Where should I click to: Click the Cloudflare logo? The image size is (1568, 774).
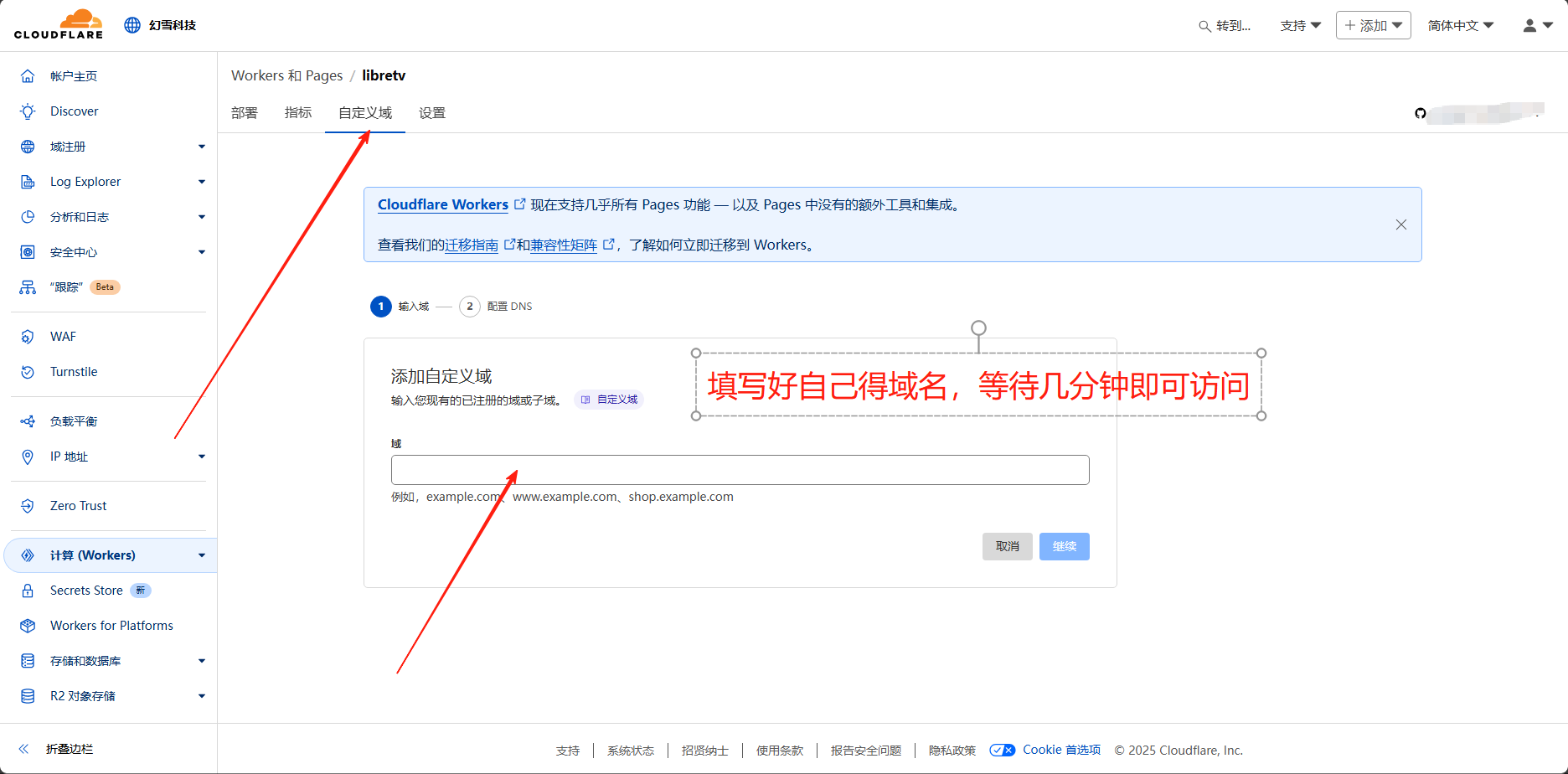[59, 24]
